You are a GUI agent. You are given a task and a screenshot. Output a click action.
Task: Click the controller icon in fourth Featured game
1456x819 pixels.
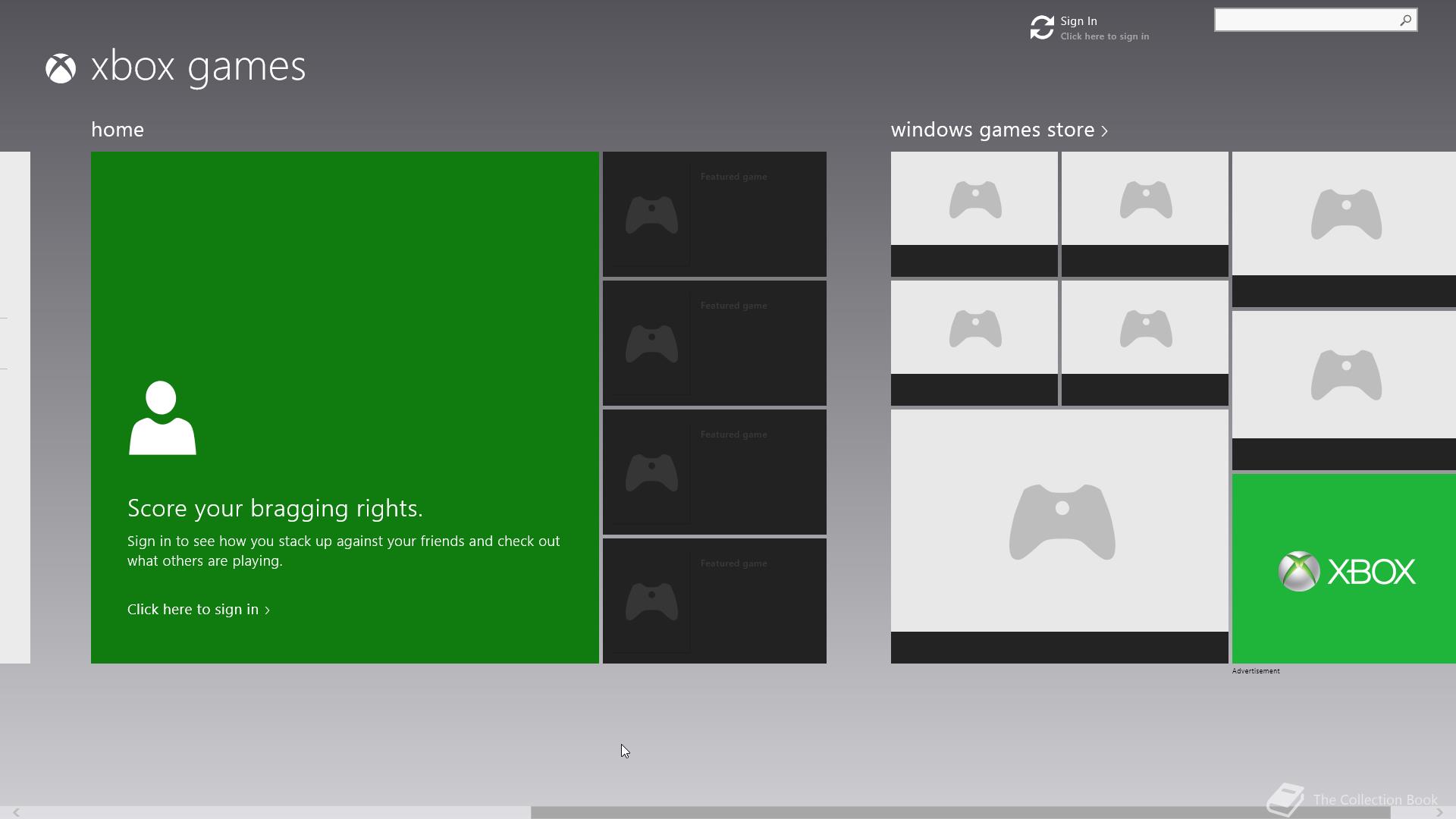[x=651, y=602]
